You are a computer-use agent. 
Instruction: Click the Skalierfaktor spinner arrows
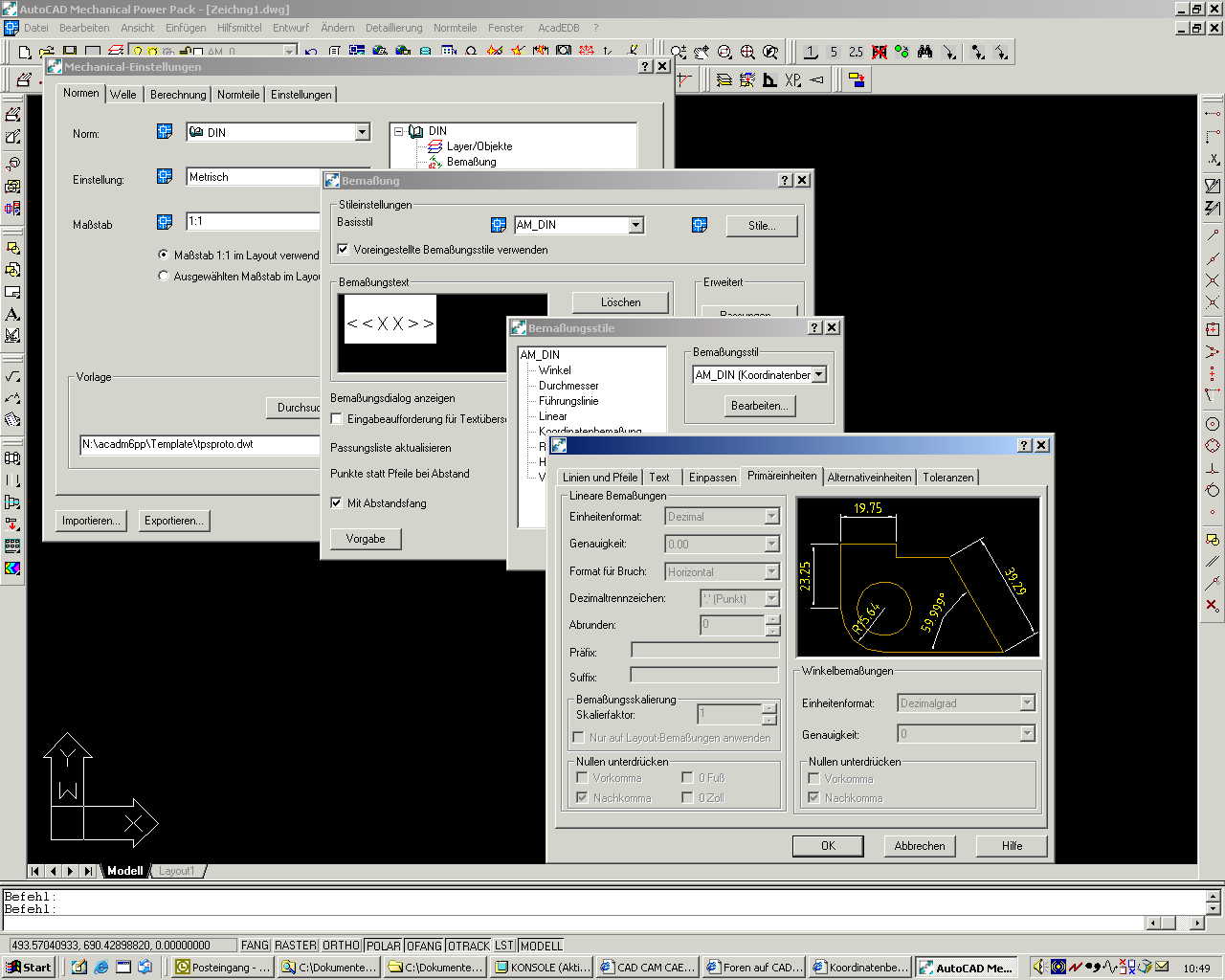tap(768, 714)
